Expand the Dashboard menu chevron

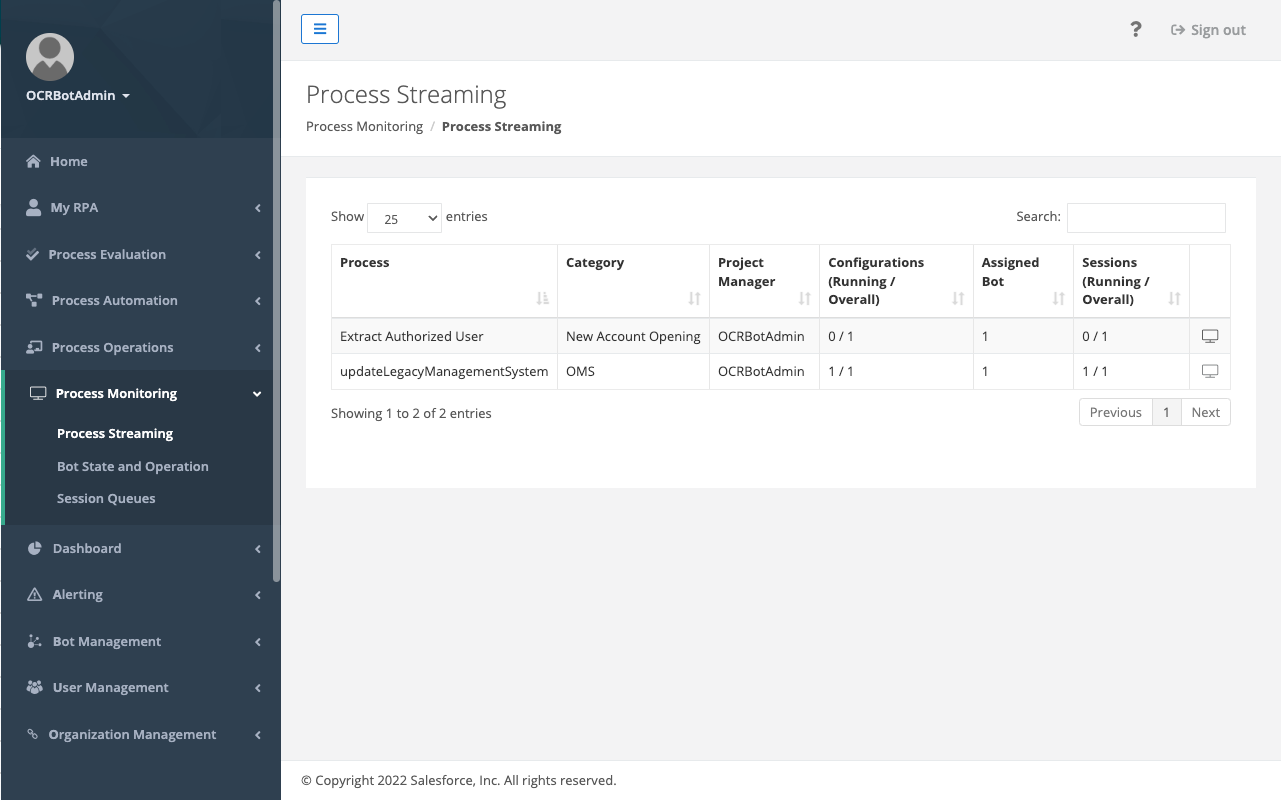click(x=258, y=549)
